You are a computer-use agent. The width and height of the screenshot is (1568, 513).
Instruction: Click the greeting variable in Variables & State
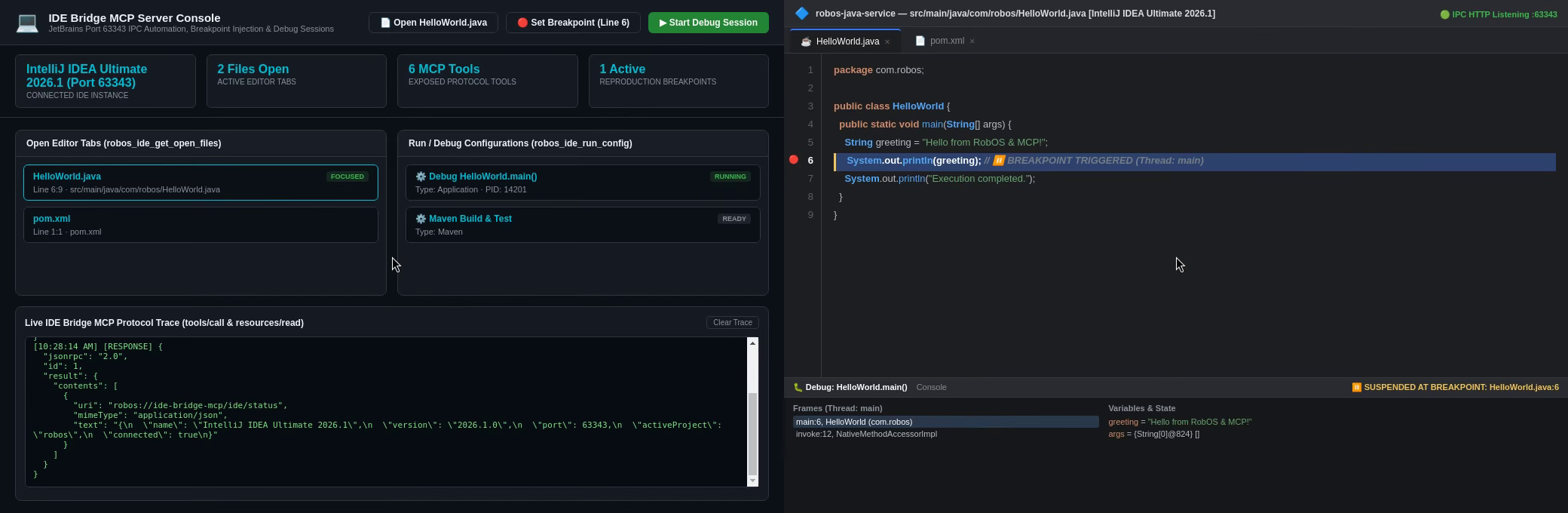click(x=1180, y=422)
